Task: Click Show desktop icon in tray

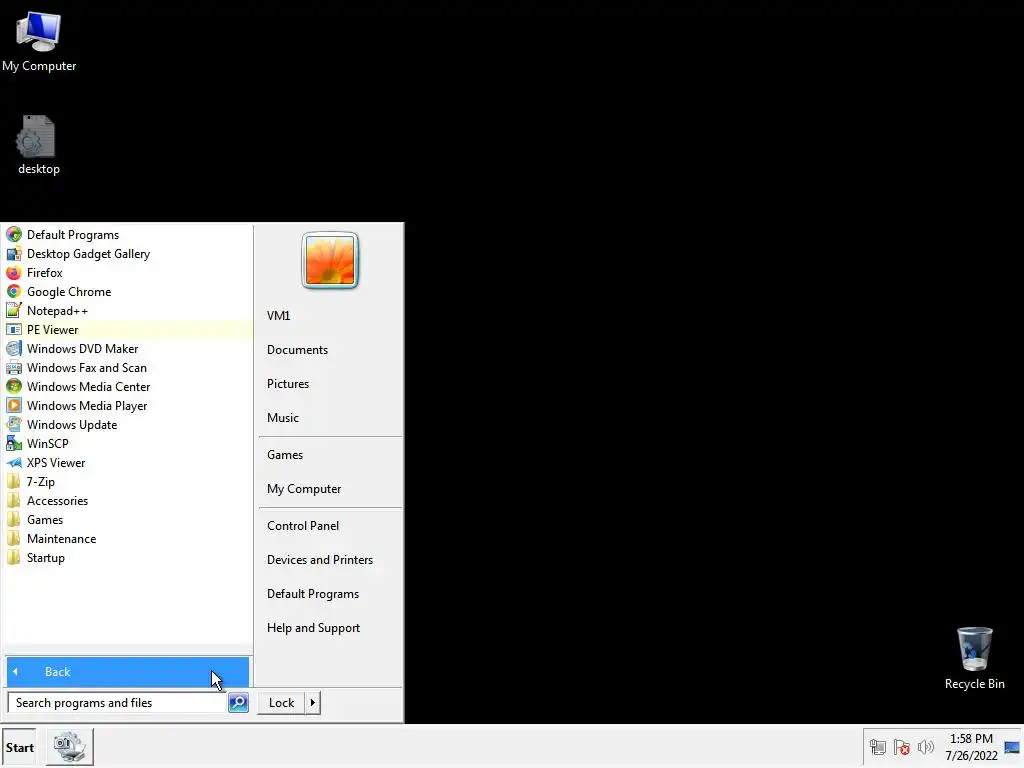Action: [x=1012, y=747]
